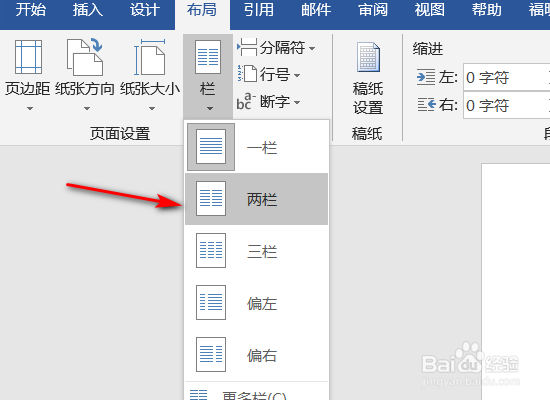Screen dimensions: 550x400
Task: Open the 页边距 margins icon
Action: 28,57
